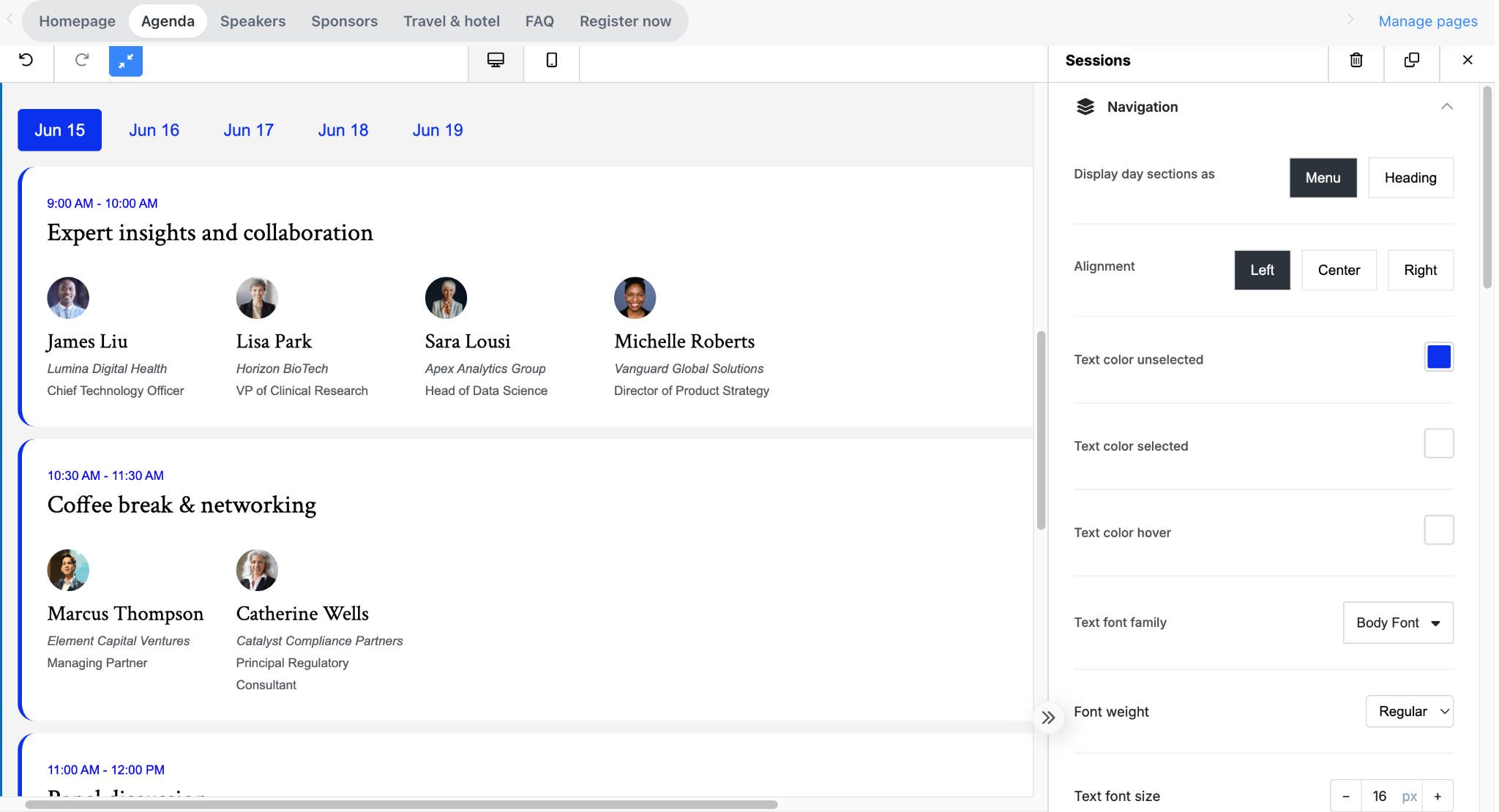The width and height of the screenshot is (1499, 812).
Task: Open the Font weight Regular dropdown
Action: click(x=1409, y=711)
